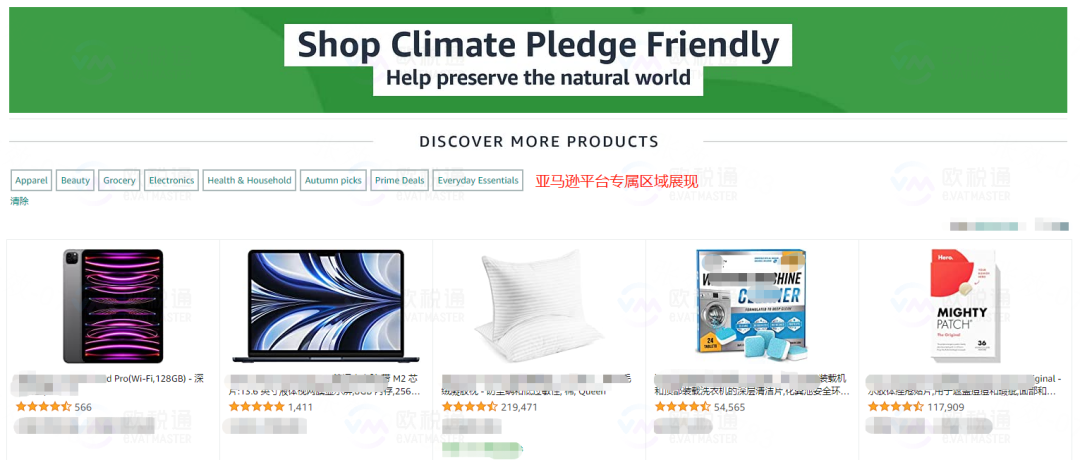
Task: Open the washing machine cleaner product image
Action: (x=751, y=306)
